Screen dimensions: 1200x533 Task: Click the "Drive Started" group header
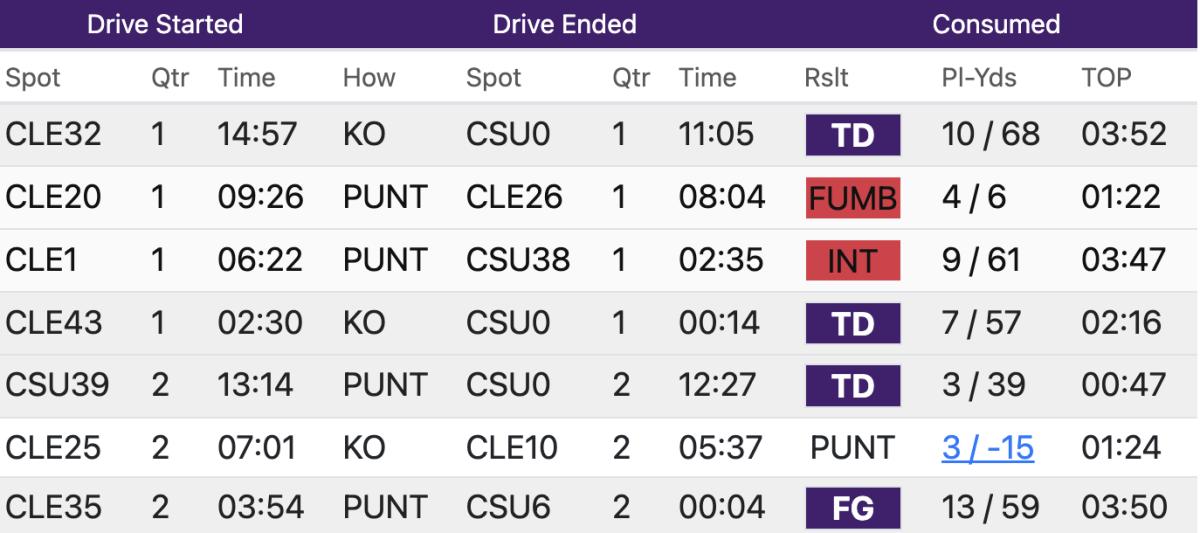click(165, 25)
